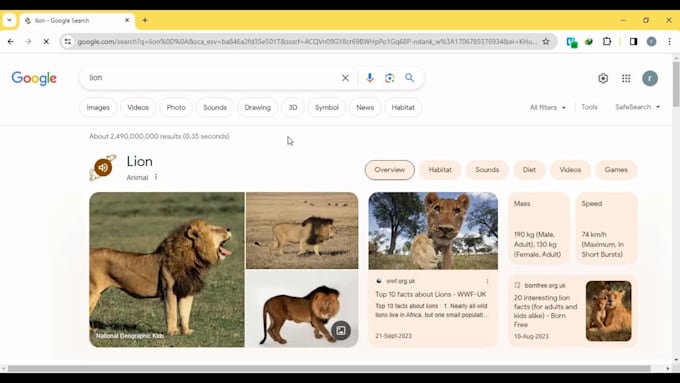Click the scroll down arrow
The image size is (680, 383).
coord(676,360)
